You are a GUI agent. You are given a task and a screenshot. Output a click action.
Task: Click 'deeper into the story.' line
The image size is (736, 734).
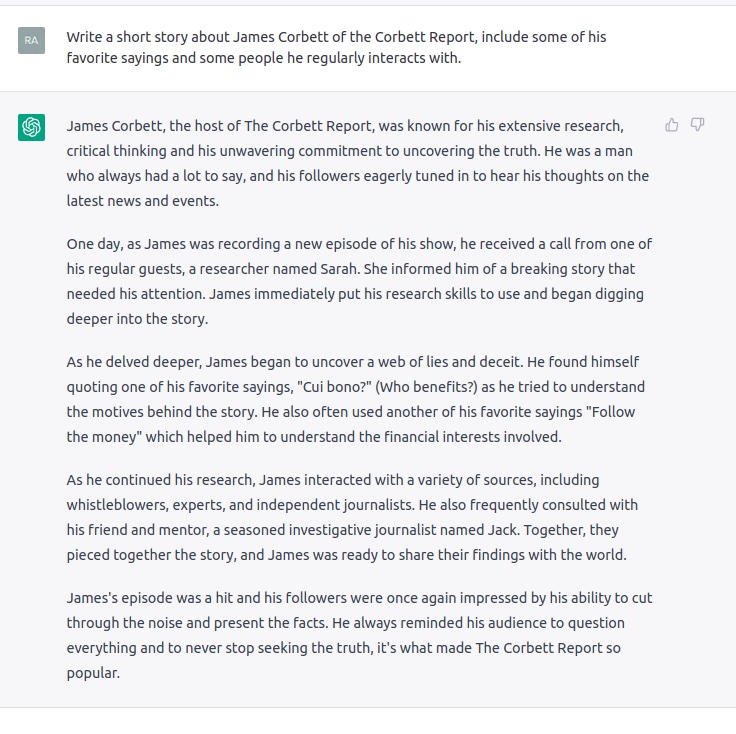tap(137, 319)
